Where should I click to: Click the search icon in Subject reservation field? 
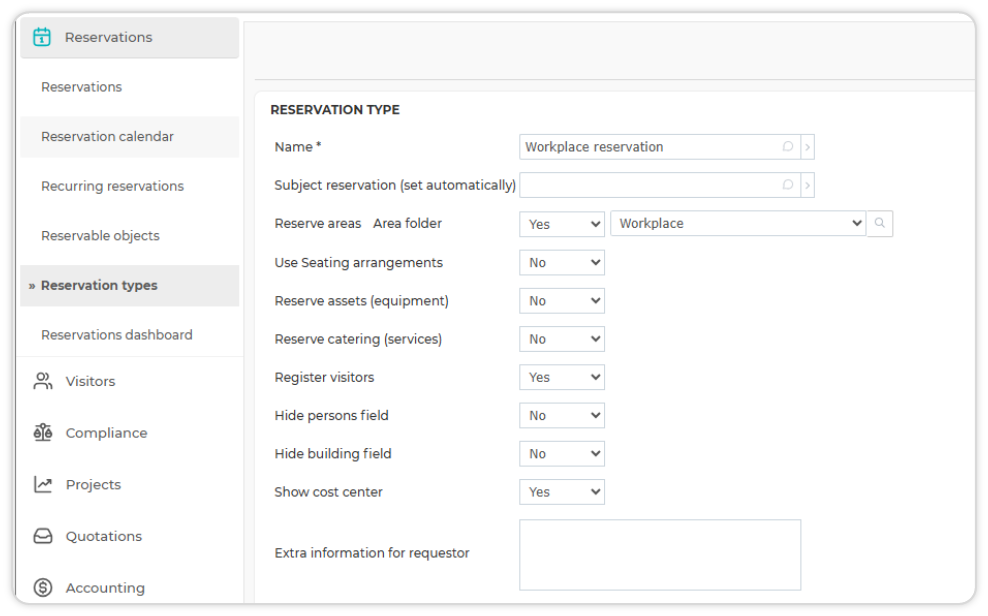(x=788, y=185)
